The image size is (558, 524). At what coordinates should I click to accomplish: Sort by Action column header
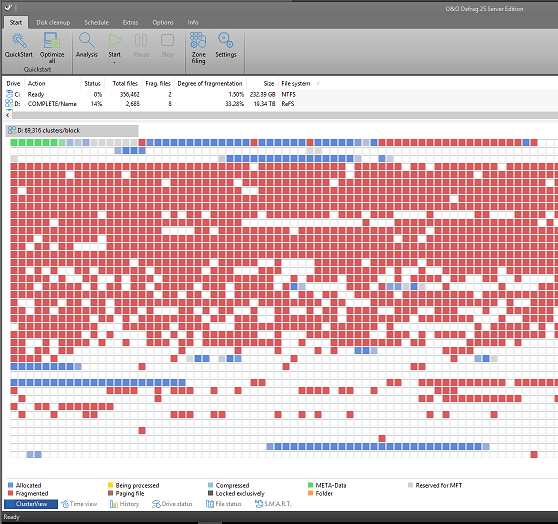(37, 84)
